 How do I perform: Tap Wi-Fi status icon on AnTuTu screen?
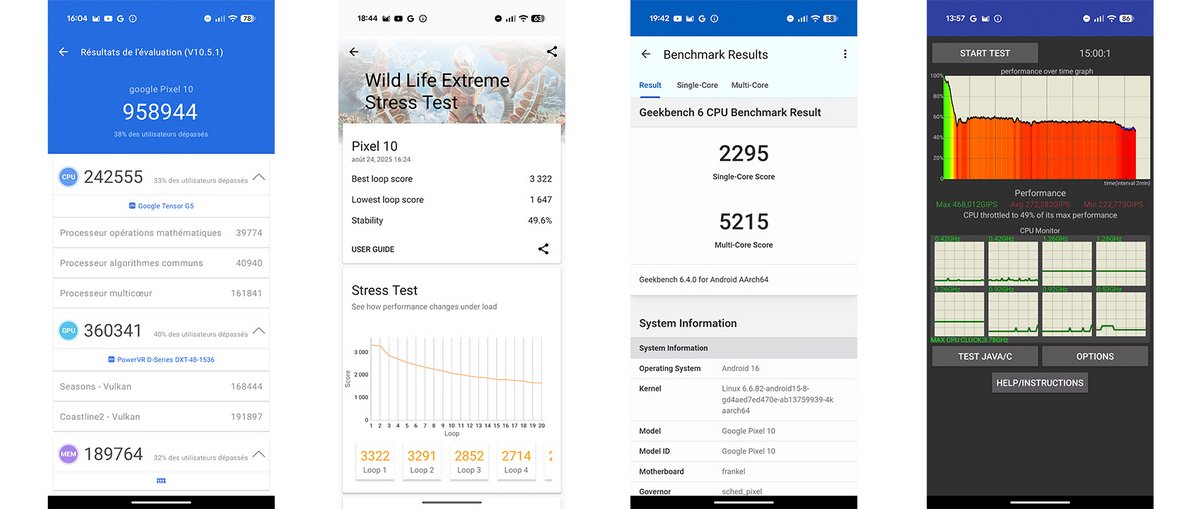(x=232, y=19)
